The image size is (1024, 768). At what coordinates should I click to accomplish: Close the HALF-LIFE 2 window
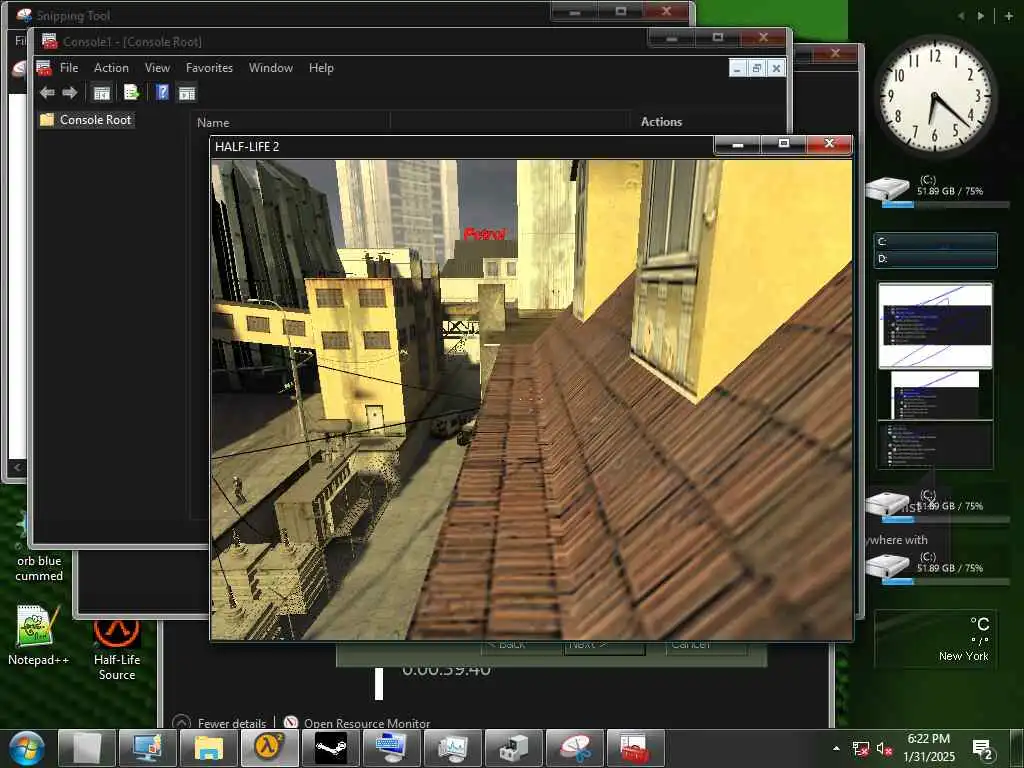[829, 144]
